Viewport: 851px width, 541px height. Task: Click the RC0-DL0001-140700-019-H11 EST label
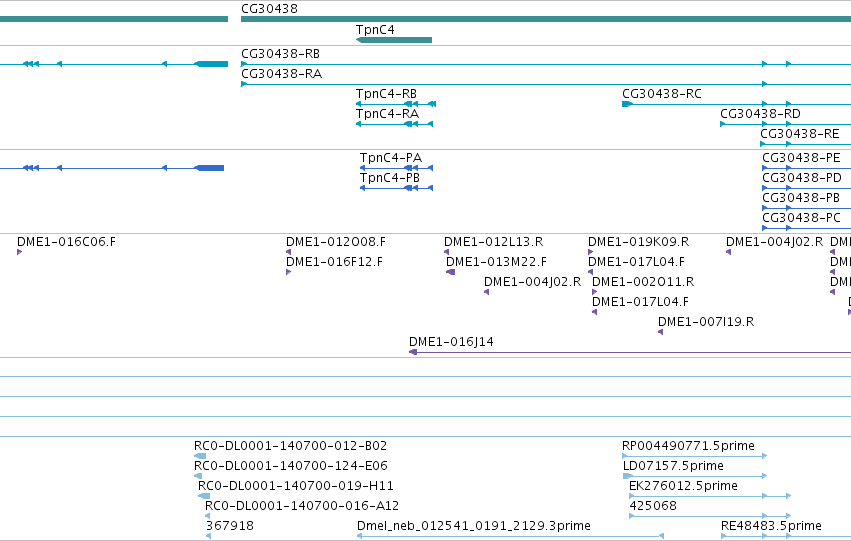click(x=296, y=486)
